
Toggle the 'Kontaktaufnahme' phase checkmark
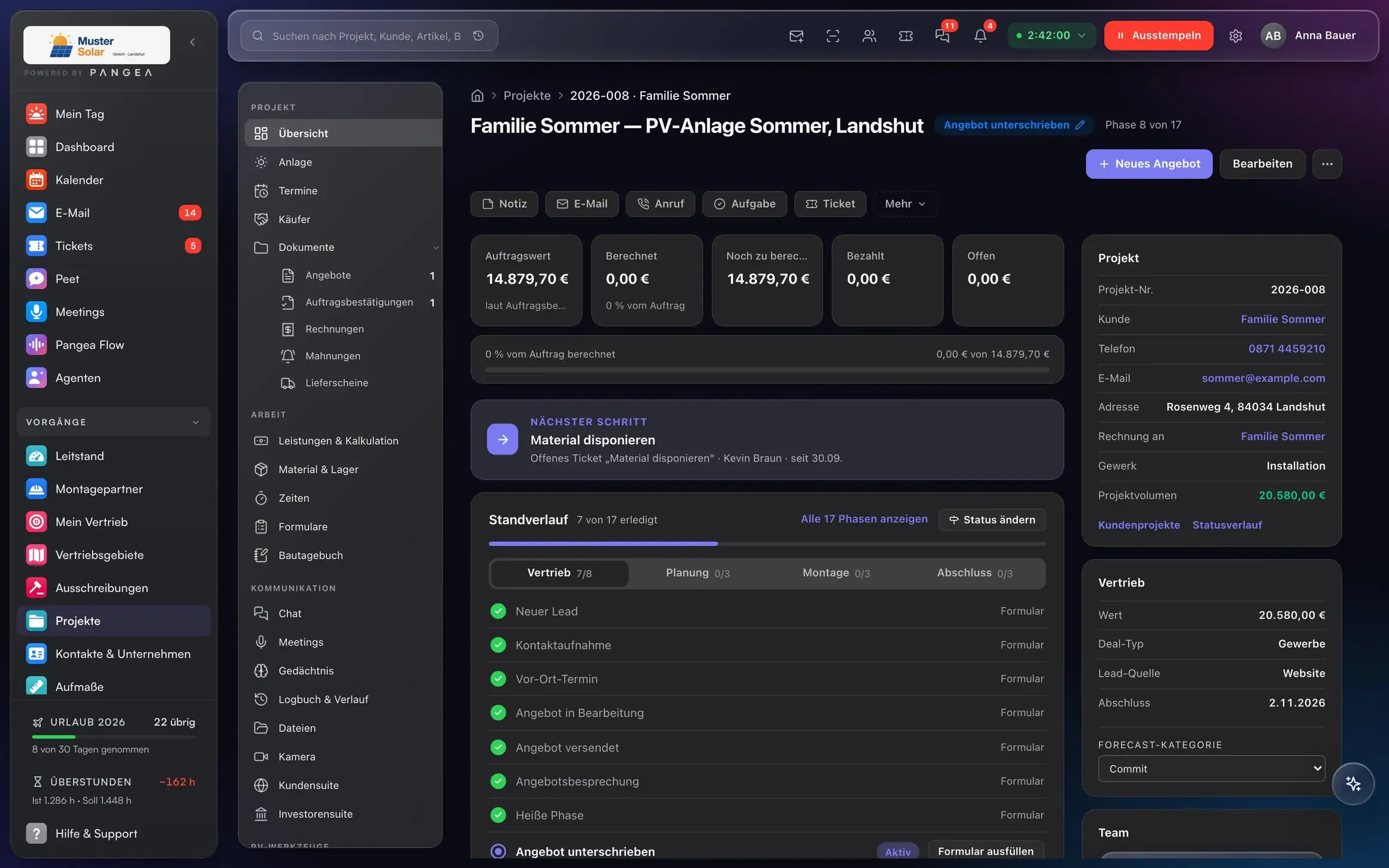point(498,645)
